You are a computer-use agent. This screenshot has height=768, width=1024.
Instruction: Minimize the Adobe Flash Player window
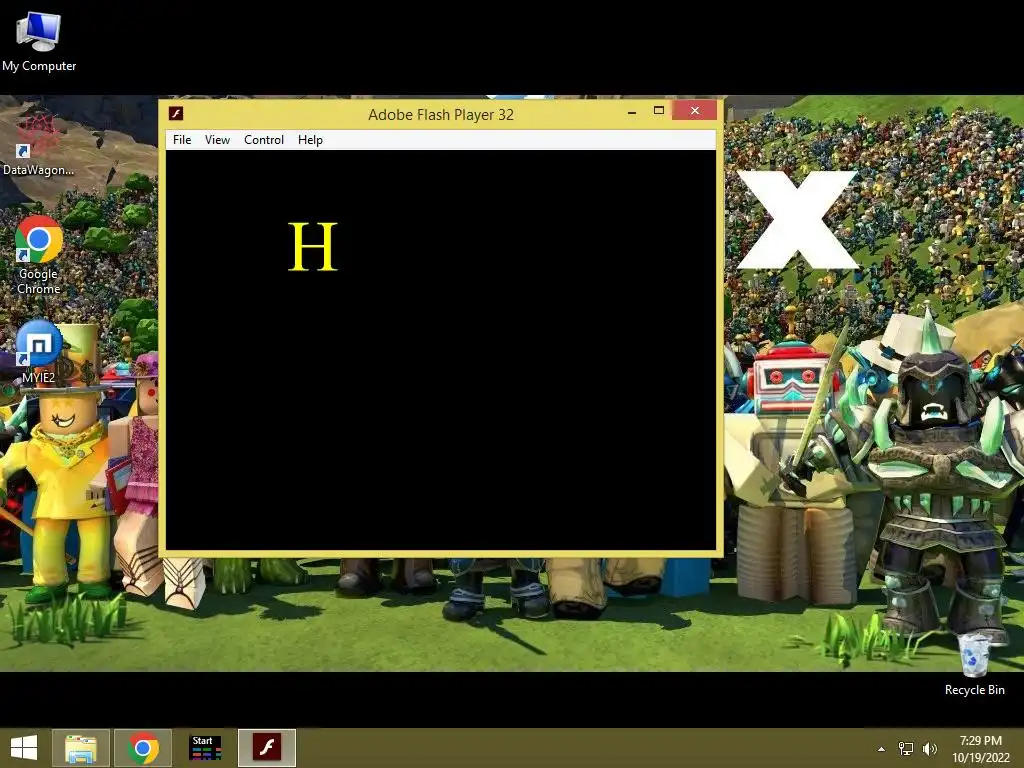pos(632,112)
